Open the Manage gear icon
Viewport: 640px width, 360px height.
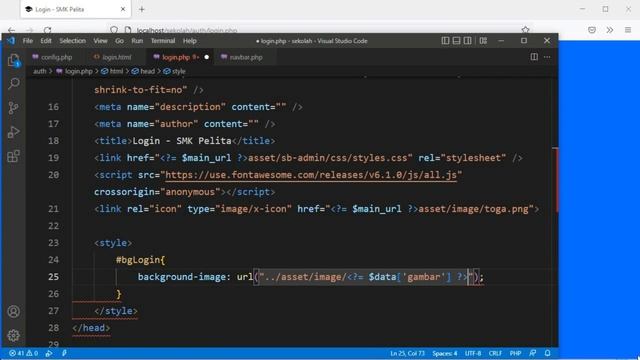pos(13,336)
